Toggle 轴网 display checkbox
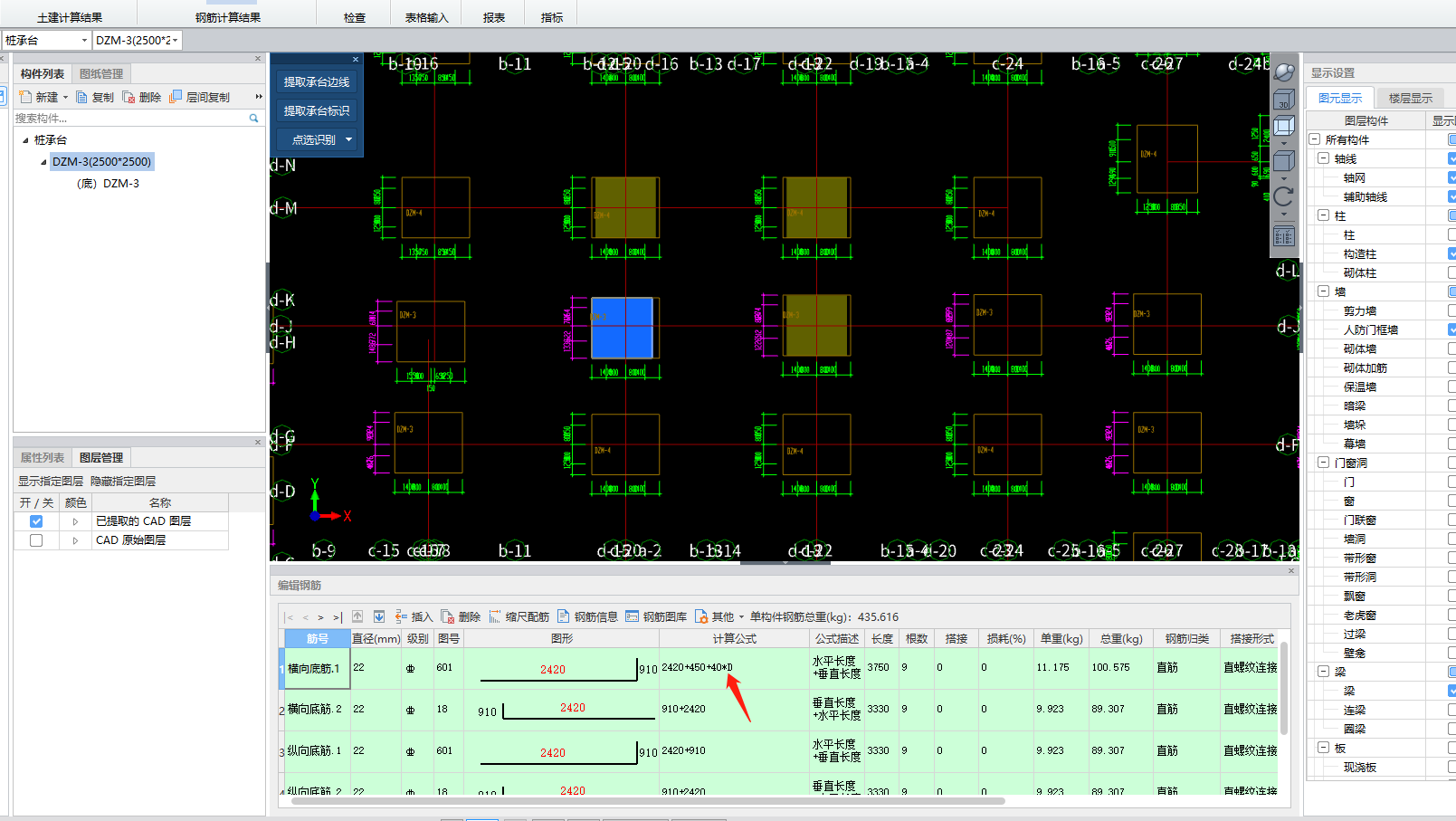Viewport: 1456px width, 821px height. 1451,177
